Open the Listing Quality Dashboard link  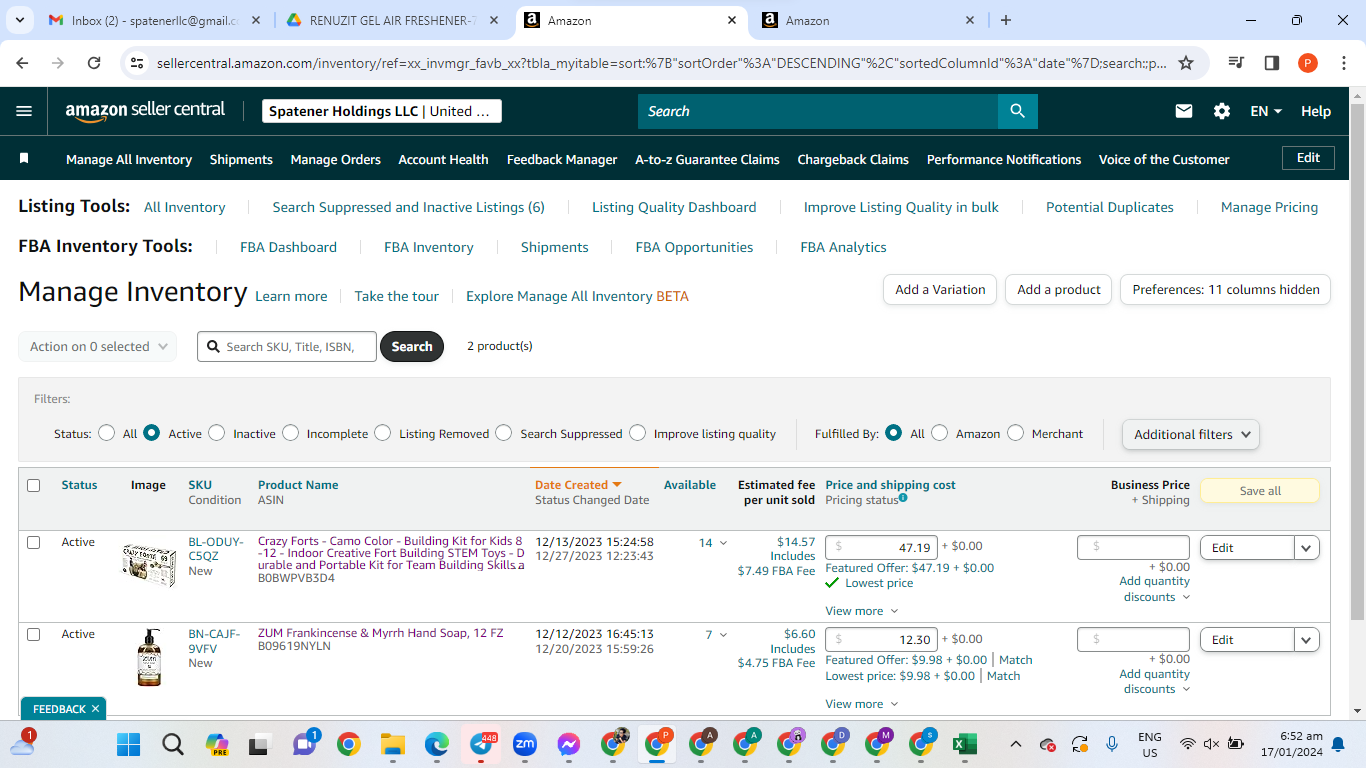[674, 207]
